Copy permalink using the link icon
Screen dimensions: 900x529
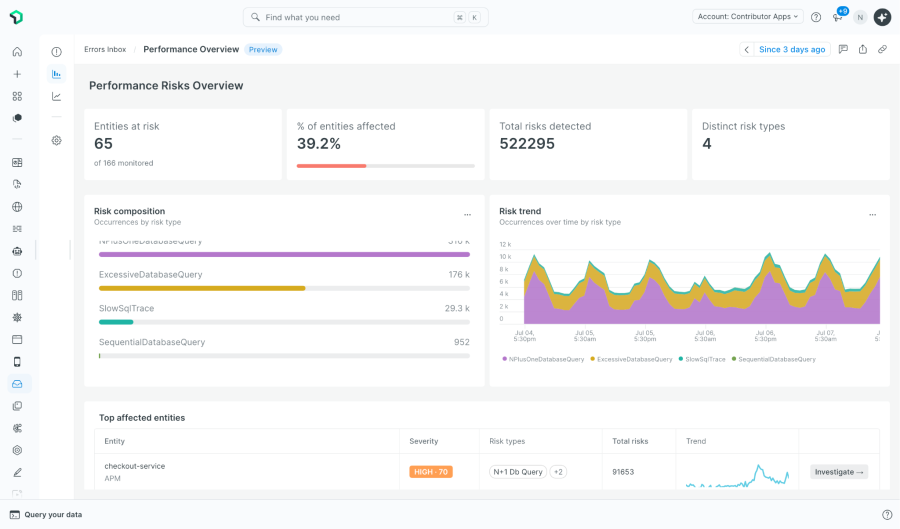[x=883, y=49]
